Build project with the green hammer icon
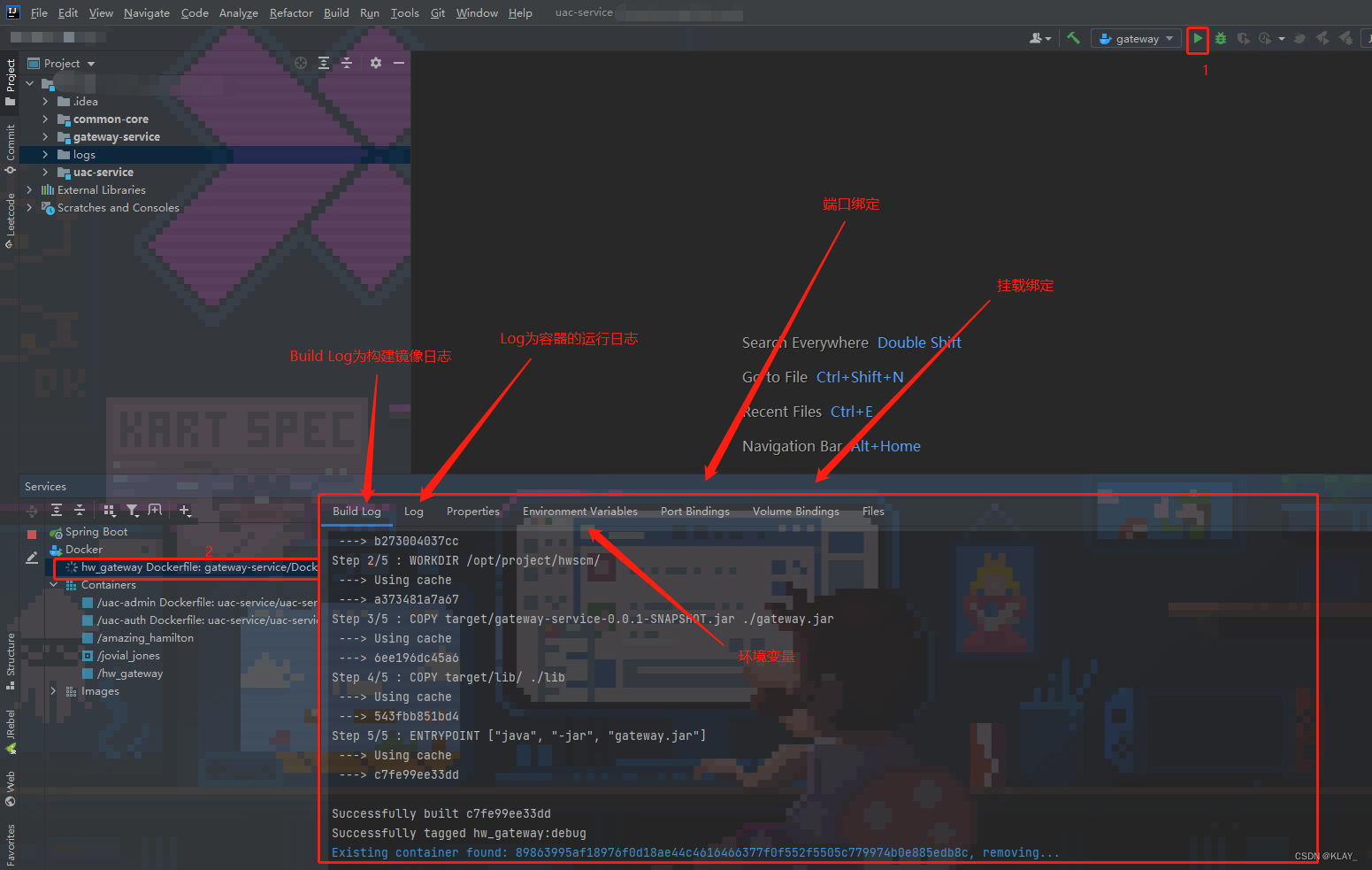 [1073, 38]
